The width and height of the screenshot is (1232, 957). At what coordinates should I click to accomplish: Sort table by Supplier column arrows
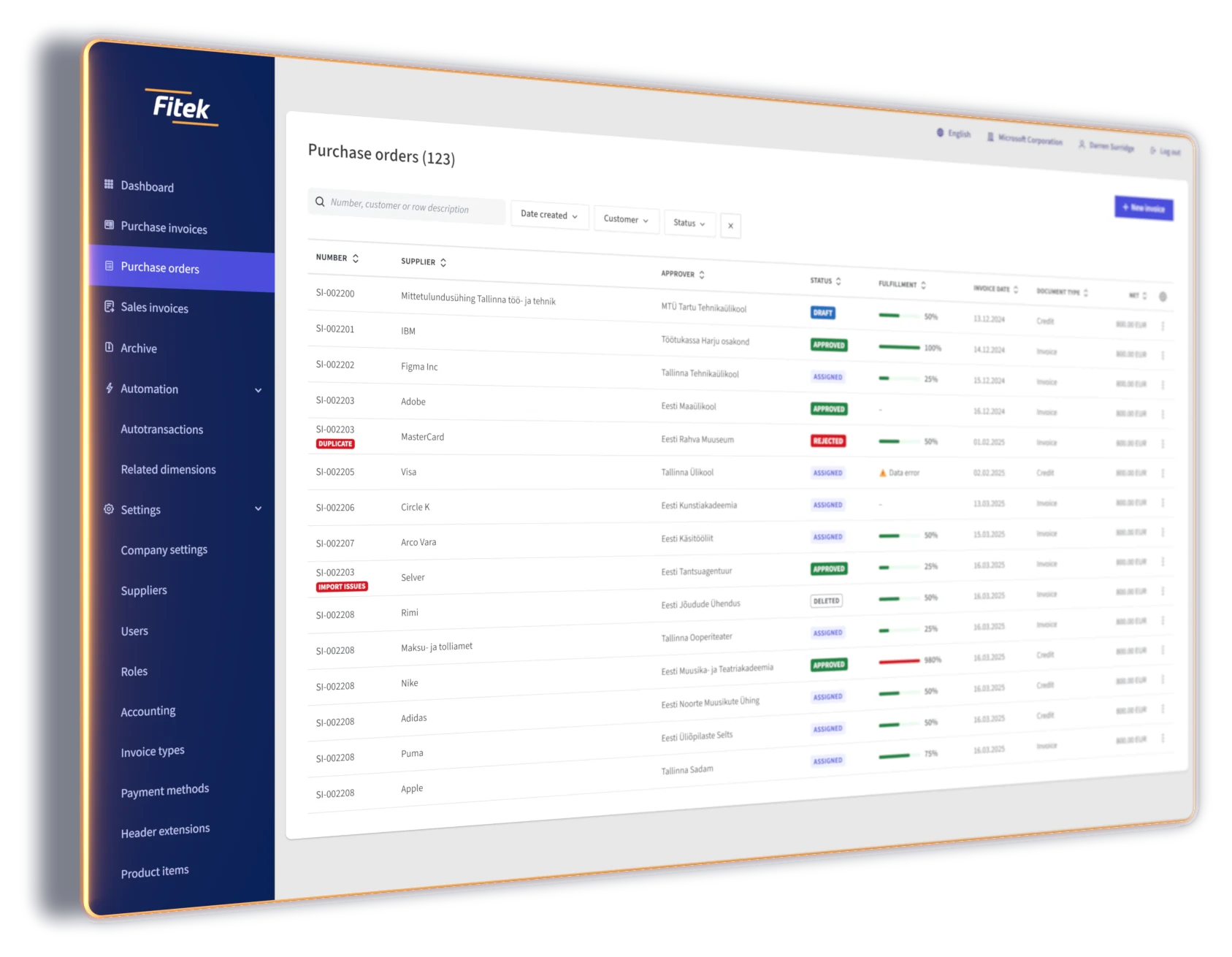[443, 262]
